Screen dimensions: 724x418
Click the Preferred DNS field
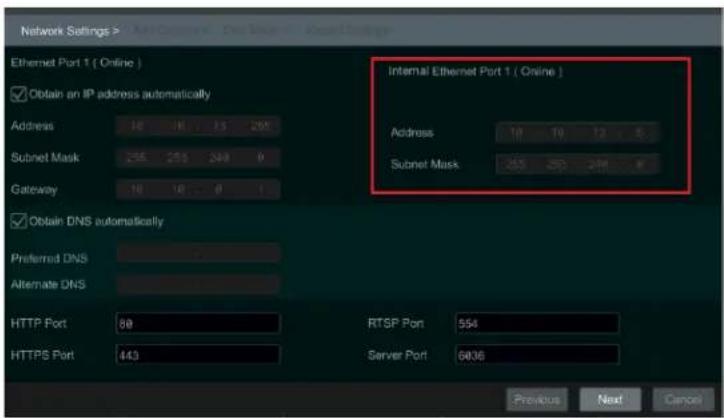click(x=198, y=254)
